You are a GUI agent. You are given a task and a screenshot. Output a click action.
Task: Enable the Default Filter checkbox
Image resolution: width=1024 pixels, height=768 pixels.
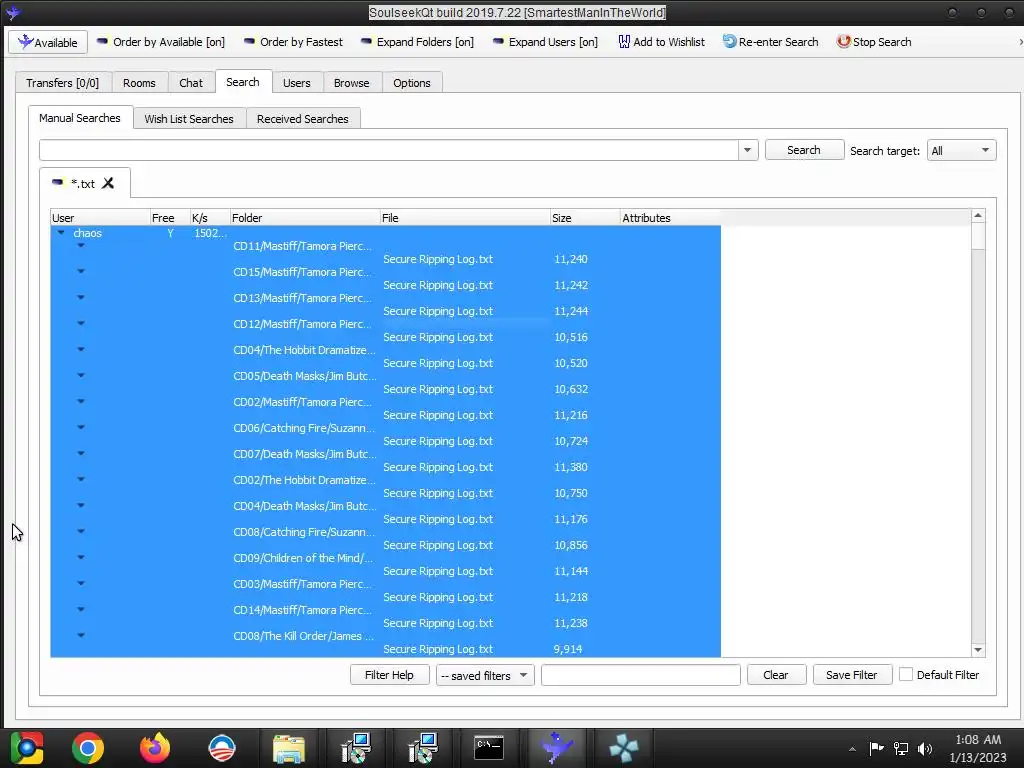click(906, 675)
